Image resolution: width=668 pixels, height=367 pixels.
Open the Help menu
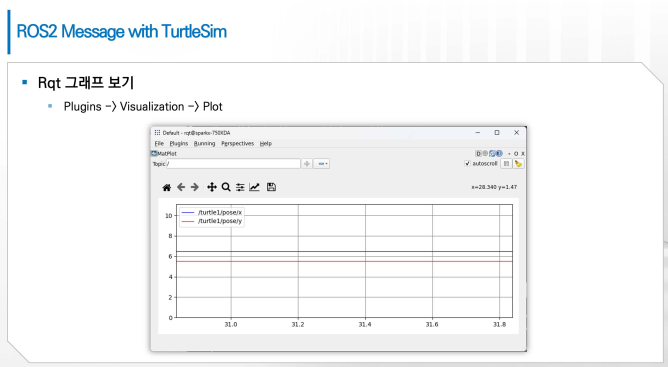(265, 144)
